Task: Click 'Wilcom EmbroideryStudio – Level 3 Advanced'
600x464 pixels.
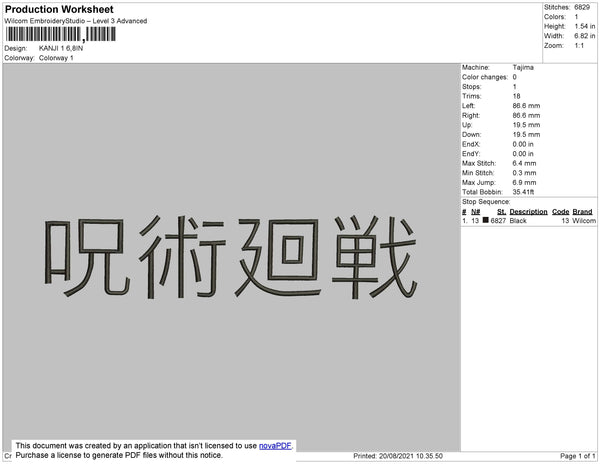Action: [x=76, y=21]
